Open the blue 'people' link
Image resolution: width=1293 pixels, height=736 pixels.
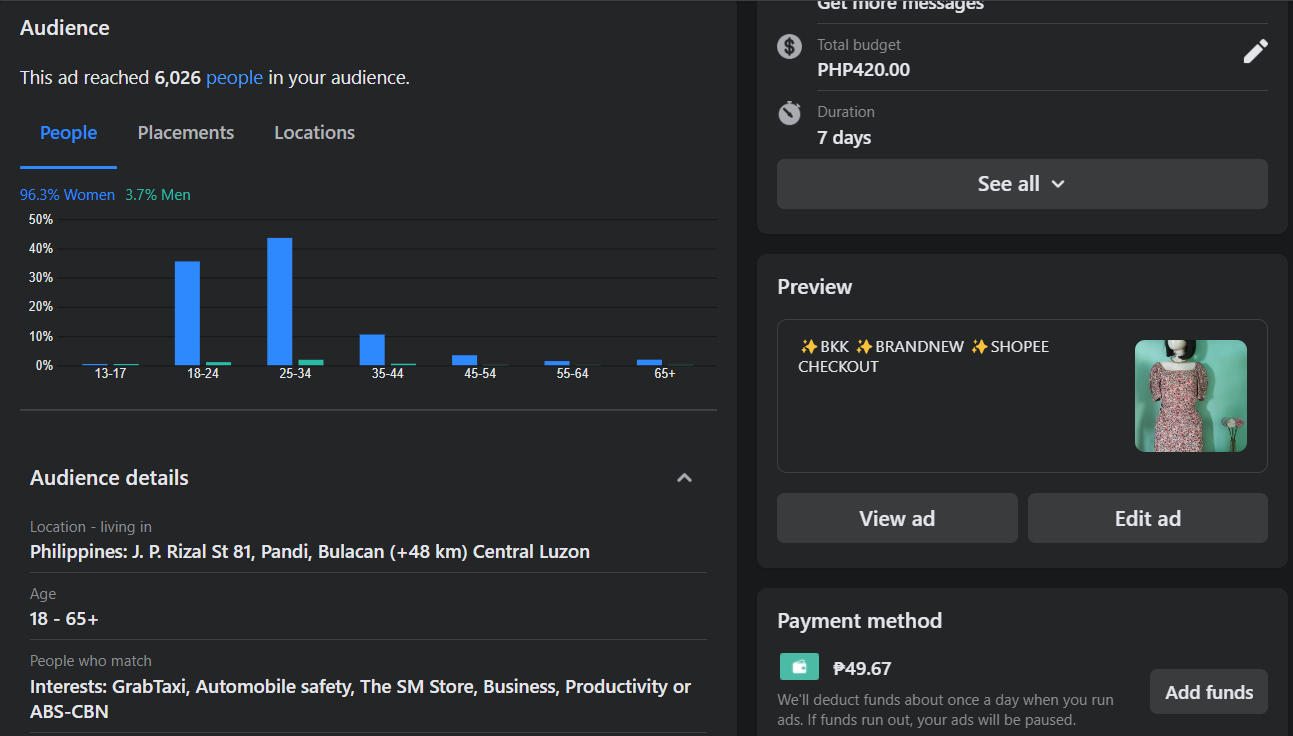(234, 78)
